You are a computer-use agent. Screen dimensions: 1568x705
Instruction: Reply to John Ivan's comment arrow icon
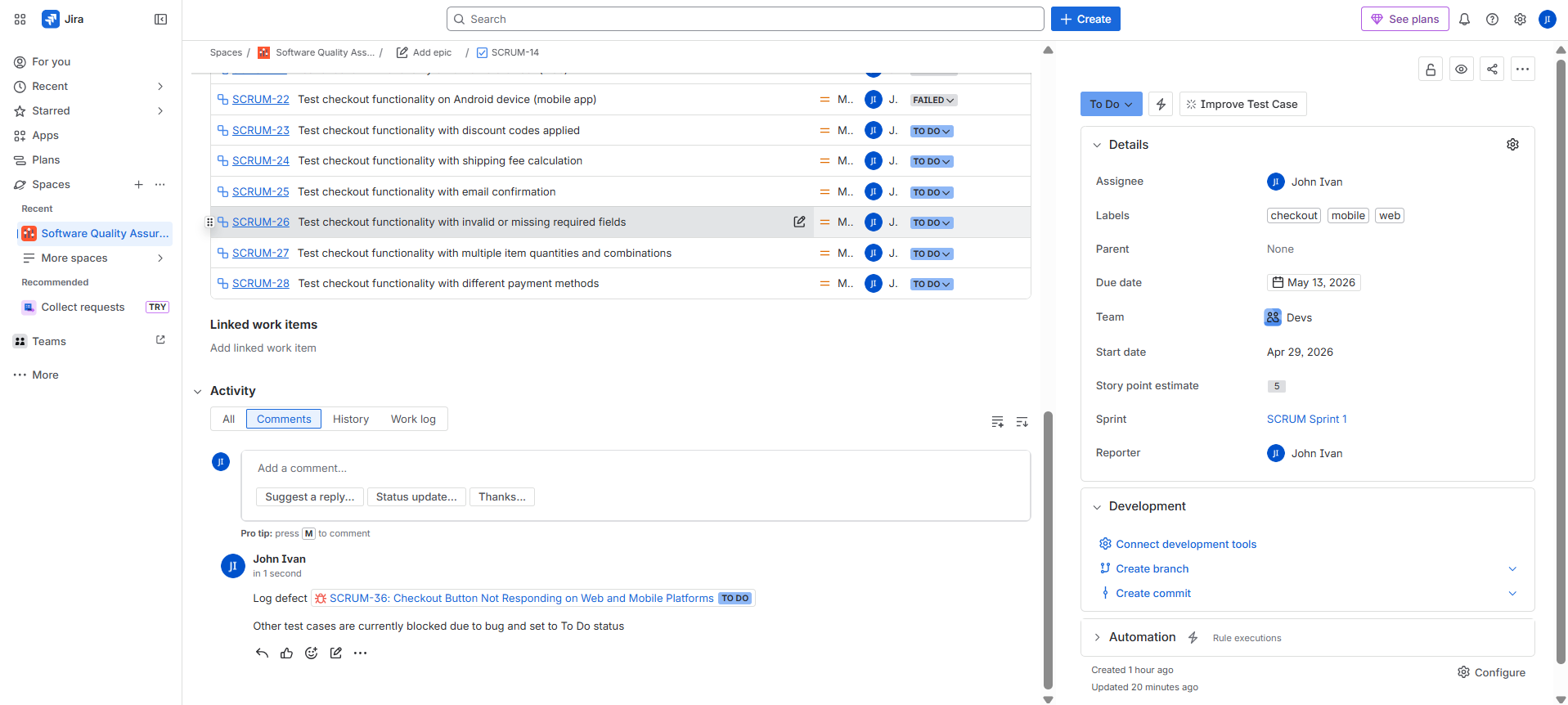click(262, 653)
